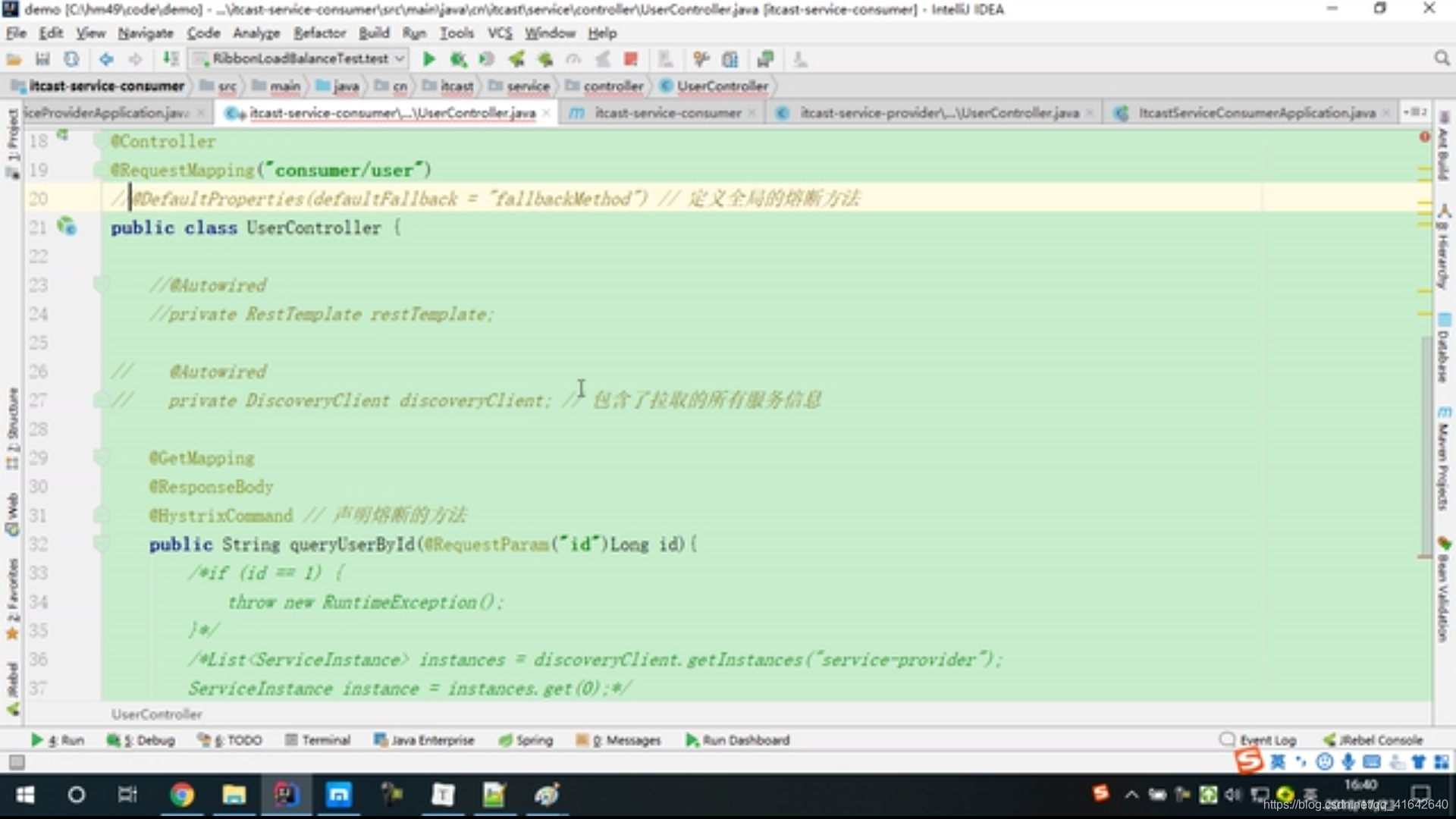Click the Save All toolbar icon
Image resolution: width=1456 pixels, height=819 pixels.
click(42, 59)
